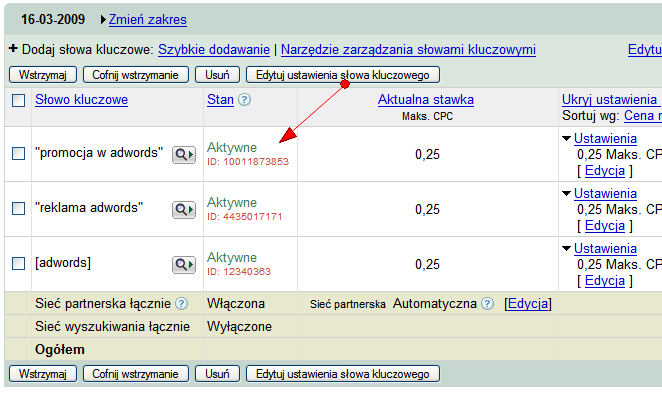Check the box for "reklama adwords"

click(19, 208)
